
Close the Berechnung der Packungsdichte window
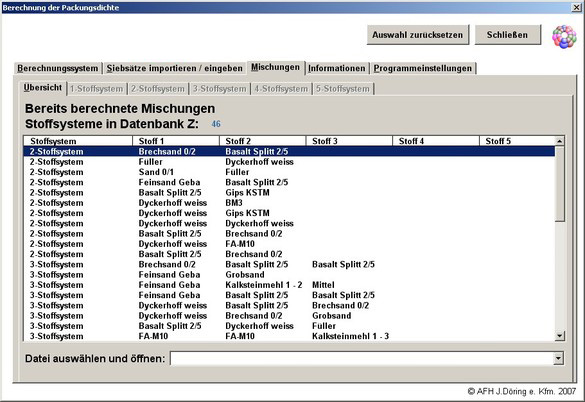pyautogui.click(x=577, y=7)
